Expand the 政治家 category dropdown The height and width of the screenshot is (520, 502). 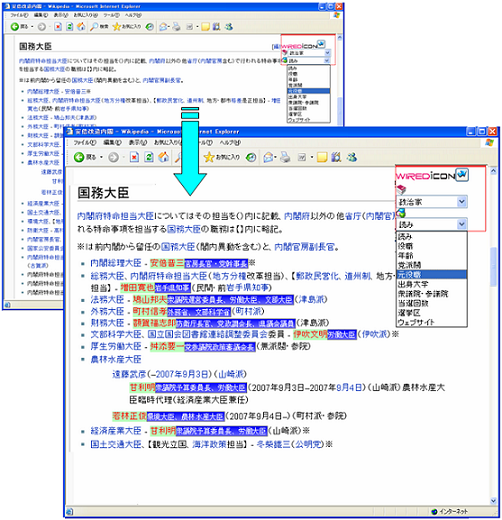coord(462,202)
